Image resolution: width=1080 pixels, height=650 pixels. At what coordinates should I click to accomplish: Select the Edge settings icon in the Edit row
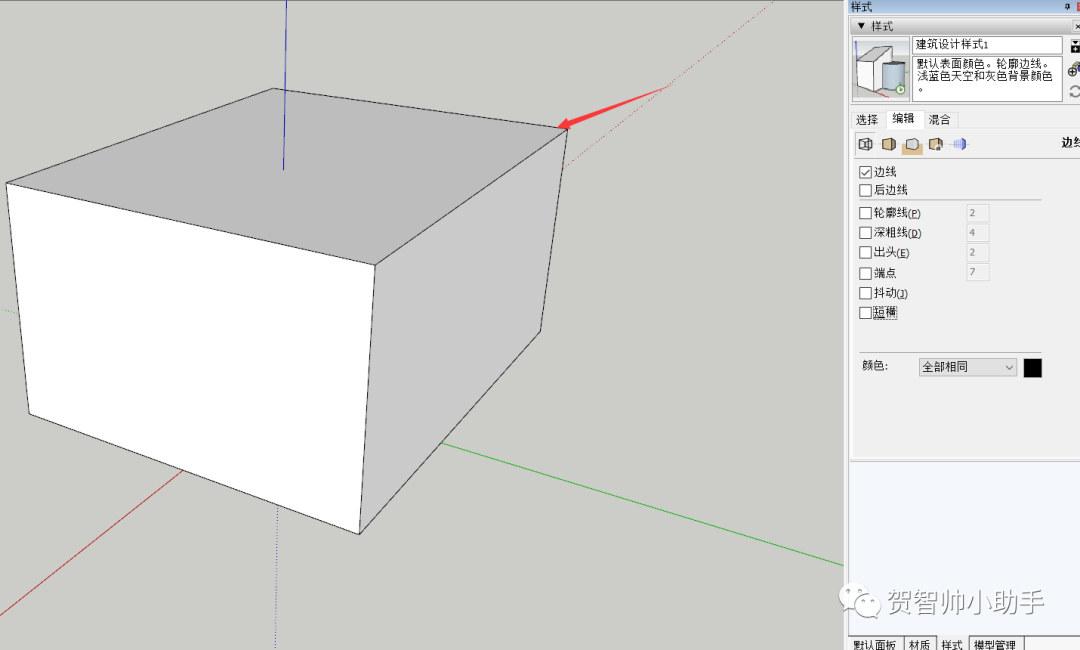click(x=866, y=143)
